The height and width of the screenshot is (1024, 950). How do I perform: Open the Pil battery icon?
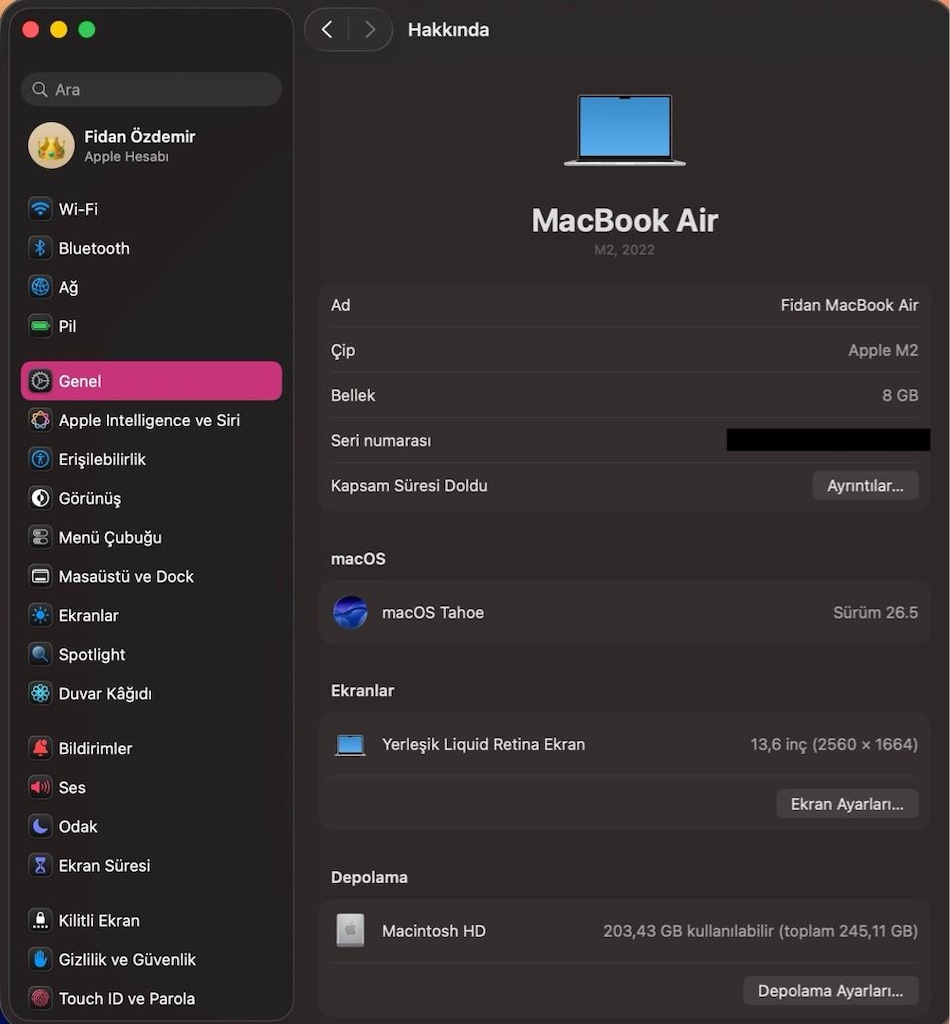[40, 326]
